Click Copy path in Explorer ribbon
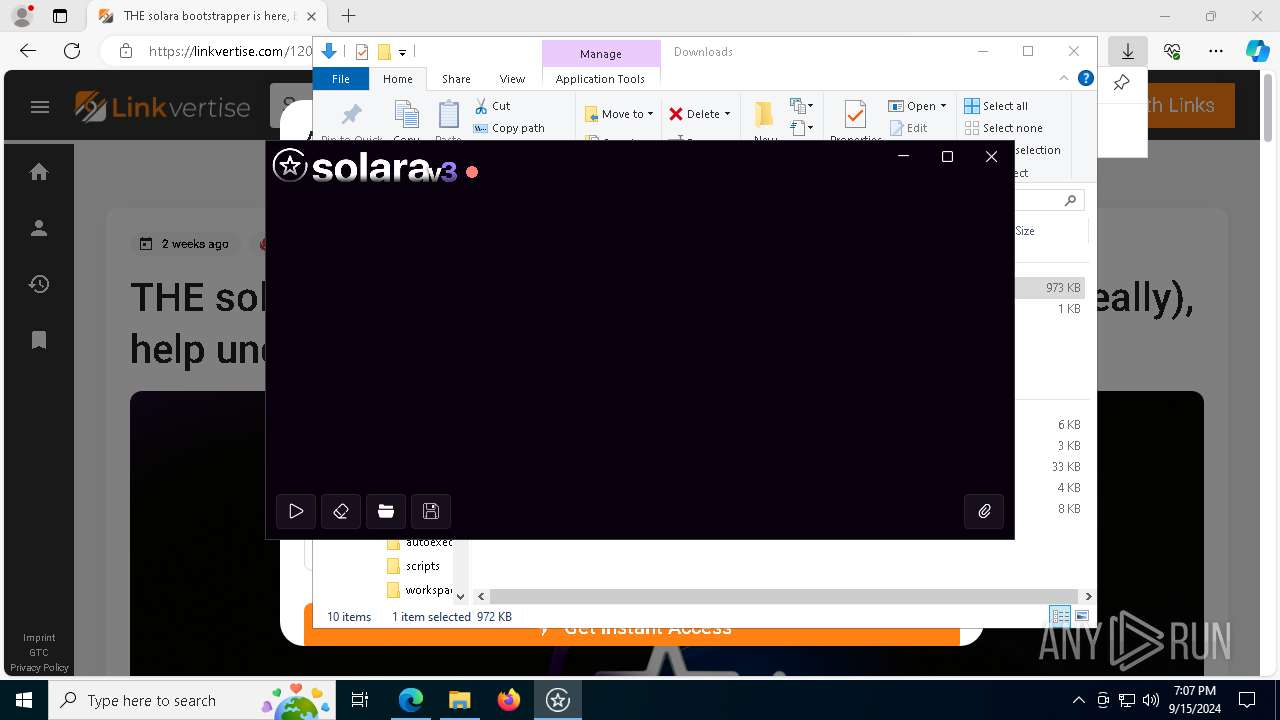 click(x=509, y=128)
